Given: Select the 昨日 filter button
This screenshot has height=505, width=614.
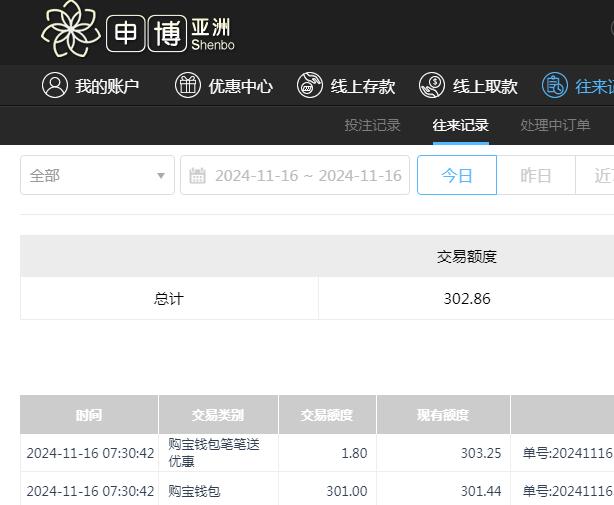Looking at the screenshot, I should (x=536, y=175).
